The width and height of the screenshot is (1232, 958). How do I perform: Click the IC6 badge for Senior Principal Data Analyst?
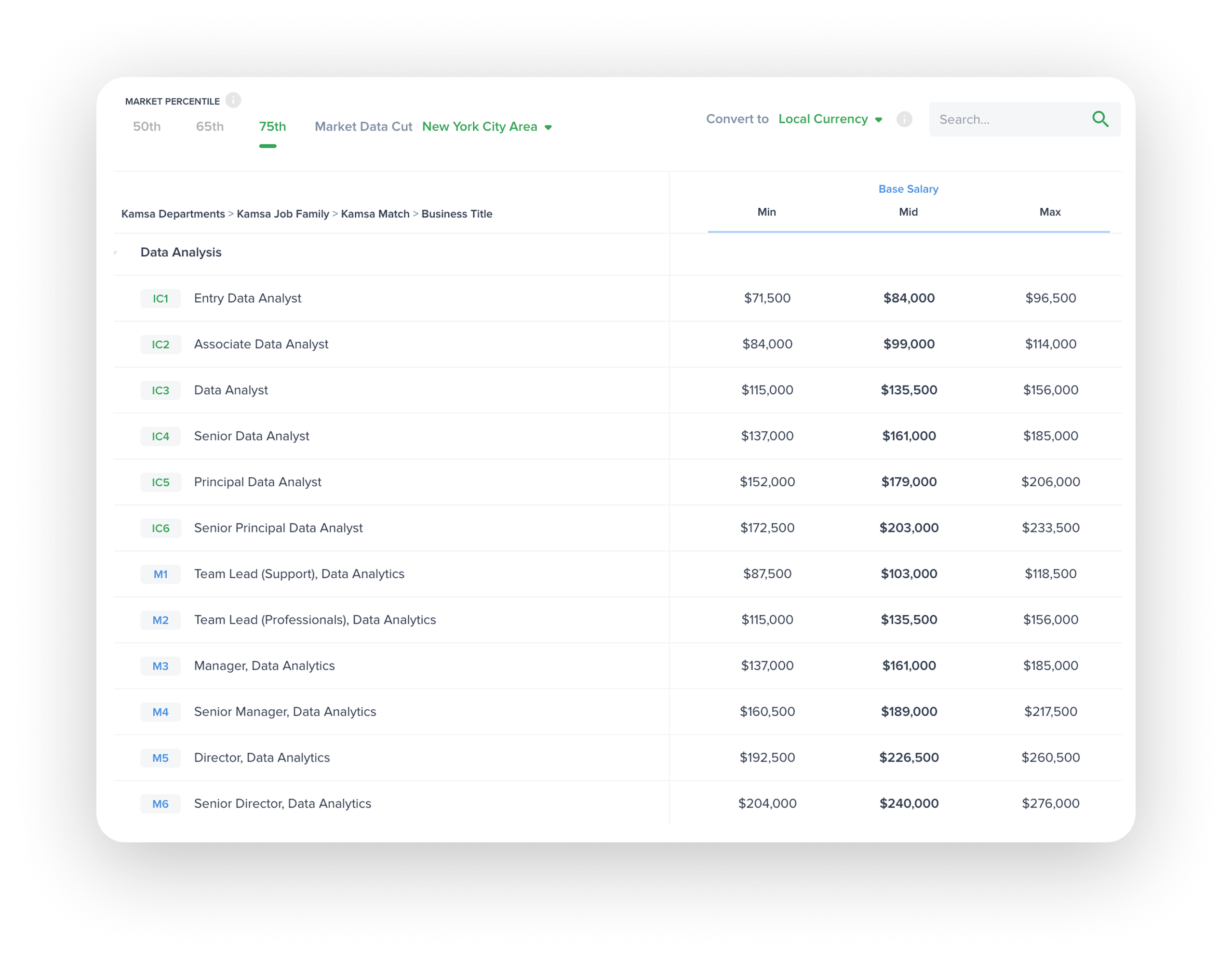click(160, 528)
